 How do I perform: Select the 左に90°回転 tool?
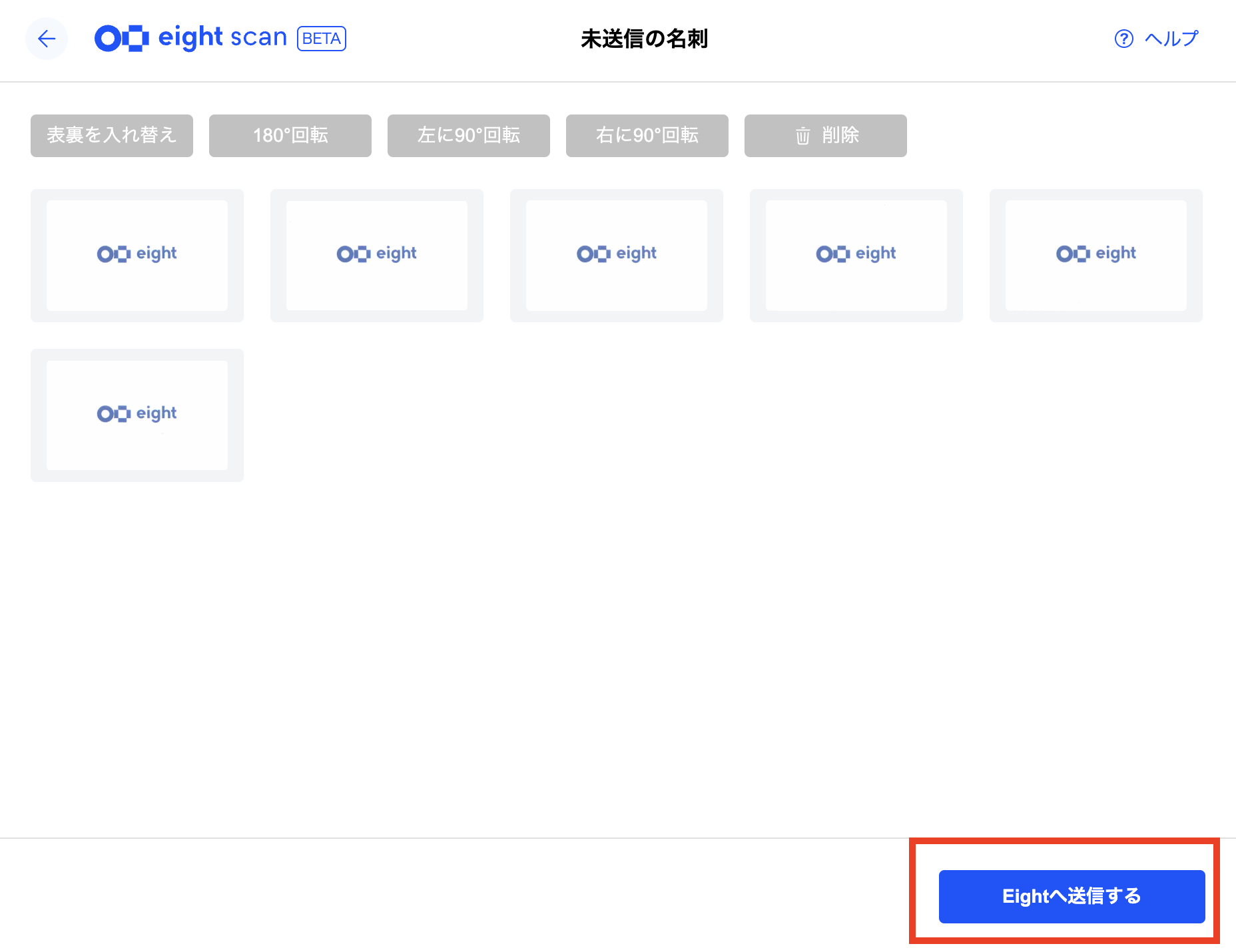click(468, 136)
